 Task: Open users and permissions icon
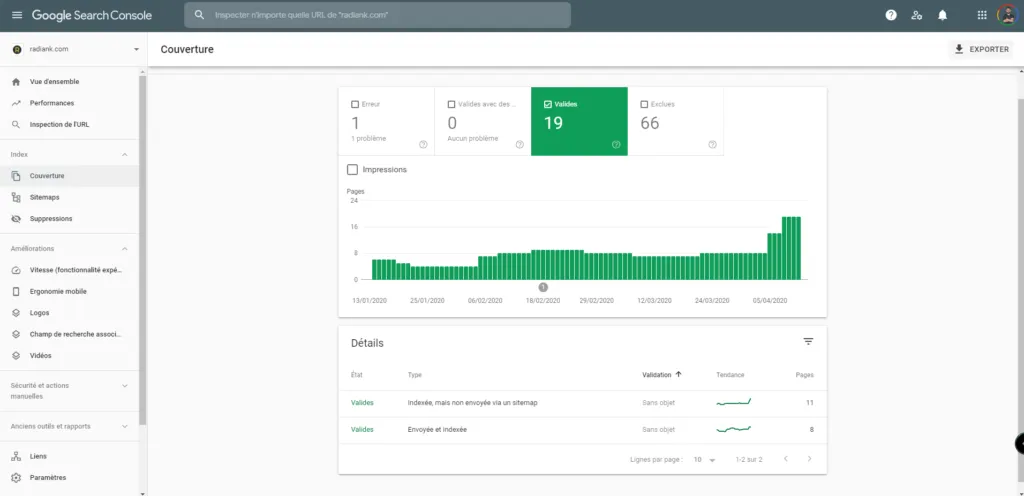(x=917, y=15)
